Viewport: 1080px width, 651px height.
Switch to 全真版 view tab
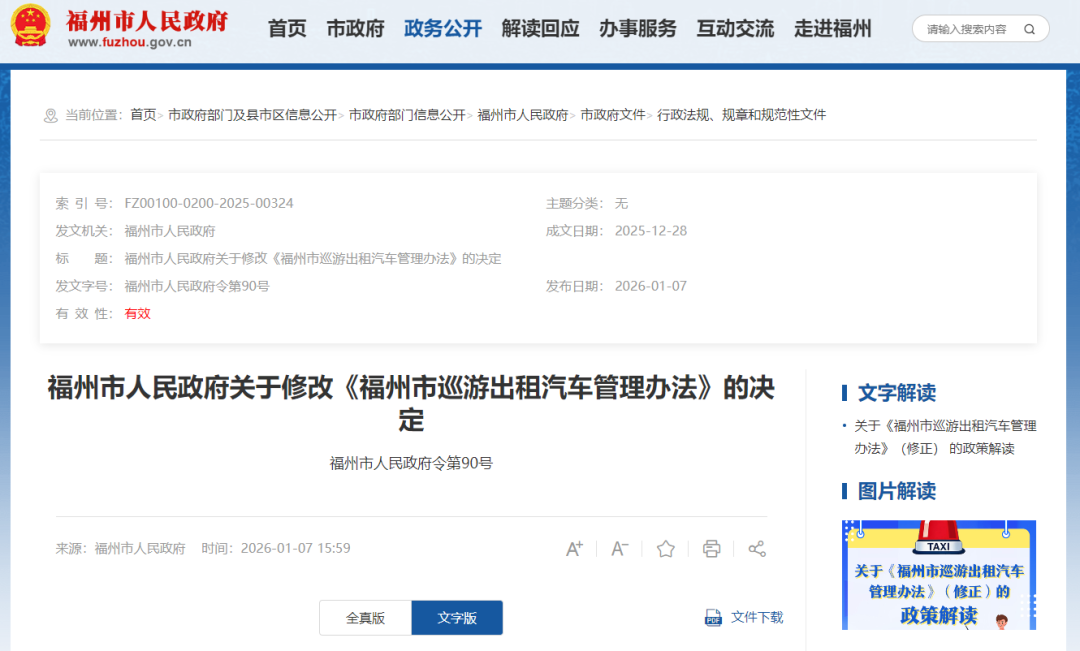click(365, 618)
